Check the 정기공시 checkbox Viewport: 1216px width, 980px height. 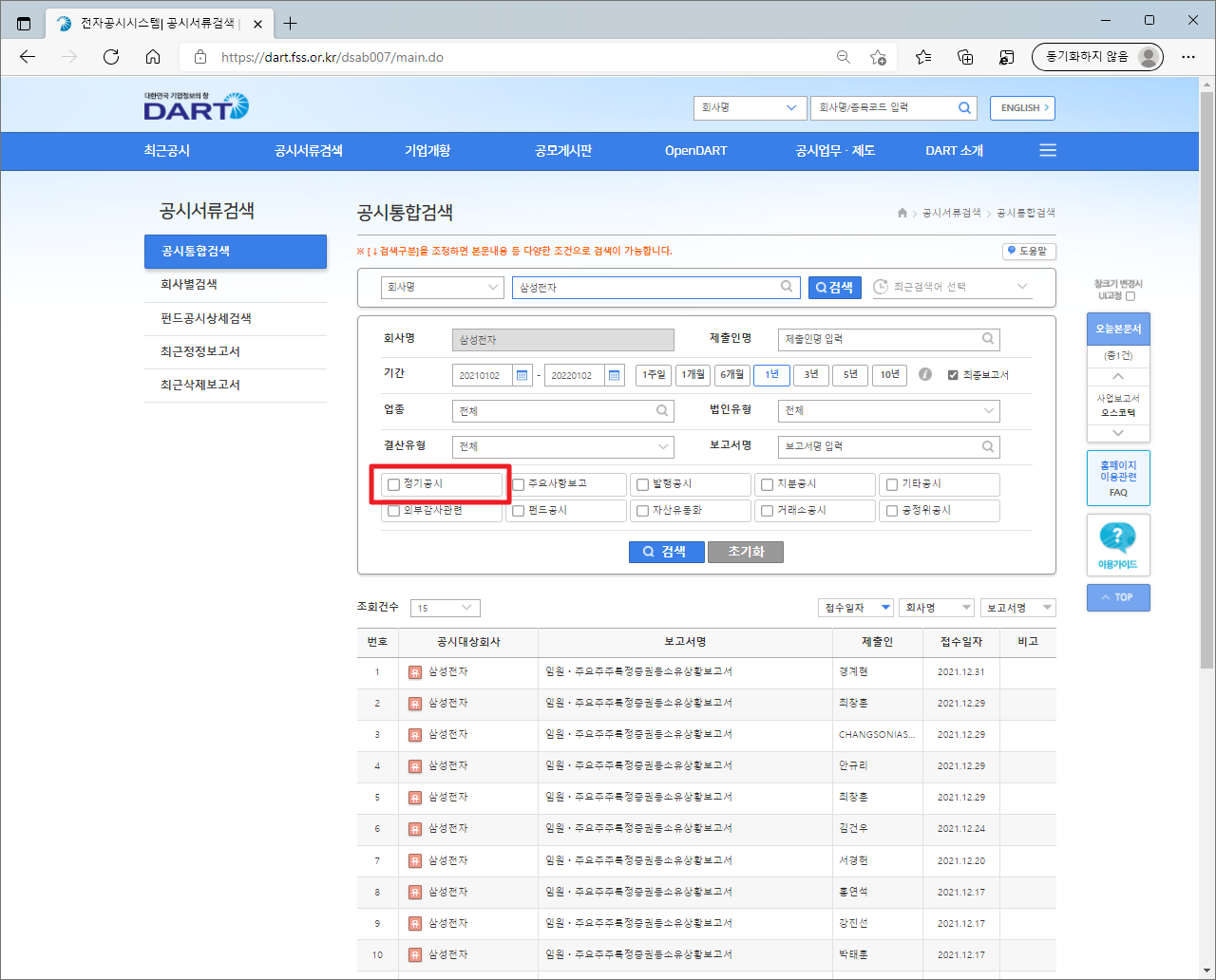[x=394, y=484]
